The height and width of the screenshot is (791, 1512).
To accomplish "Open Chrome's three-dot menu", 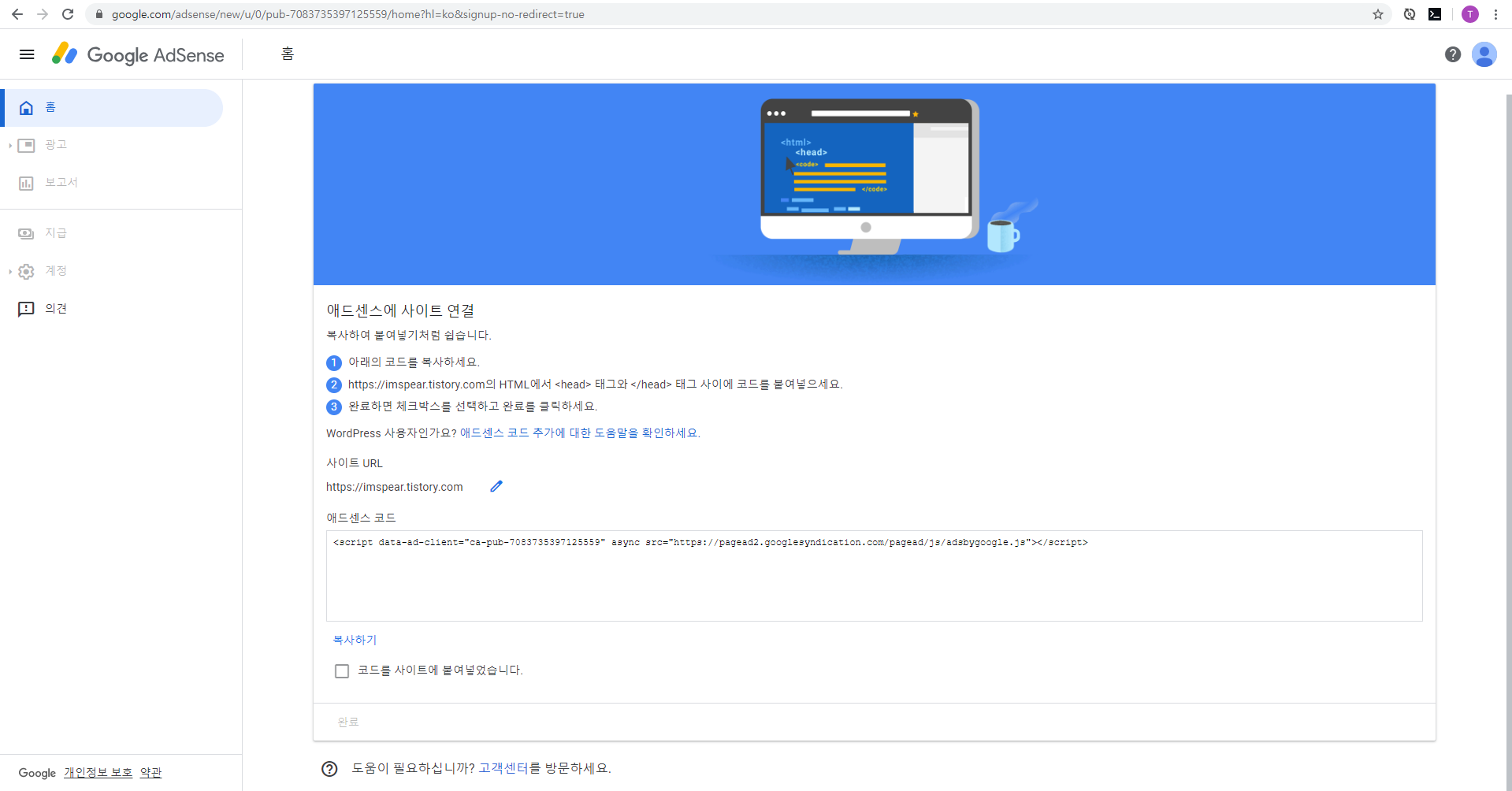I will point(1495,14).
